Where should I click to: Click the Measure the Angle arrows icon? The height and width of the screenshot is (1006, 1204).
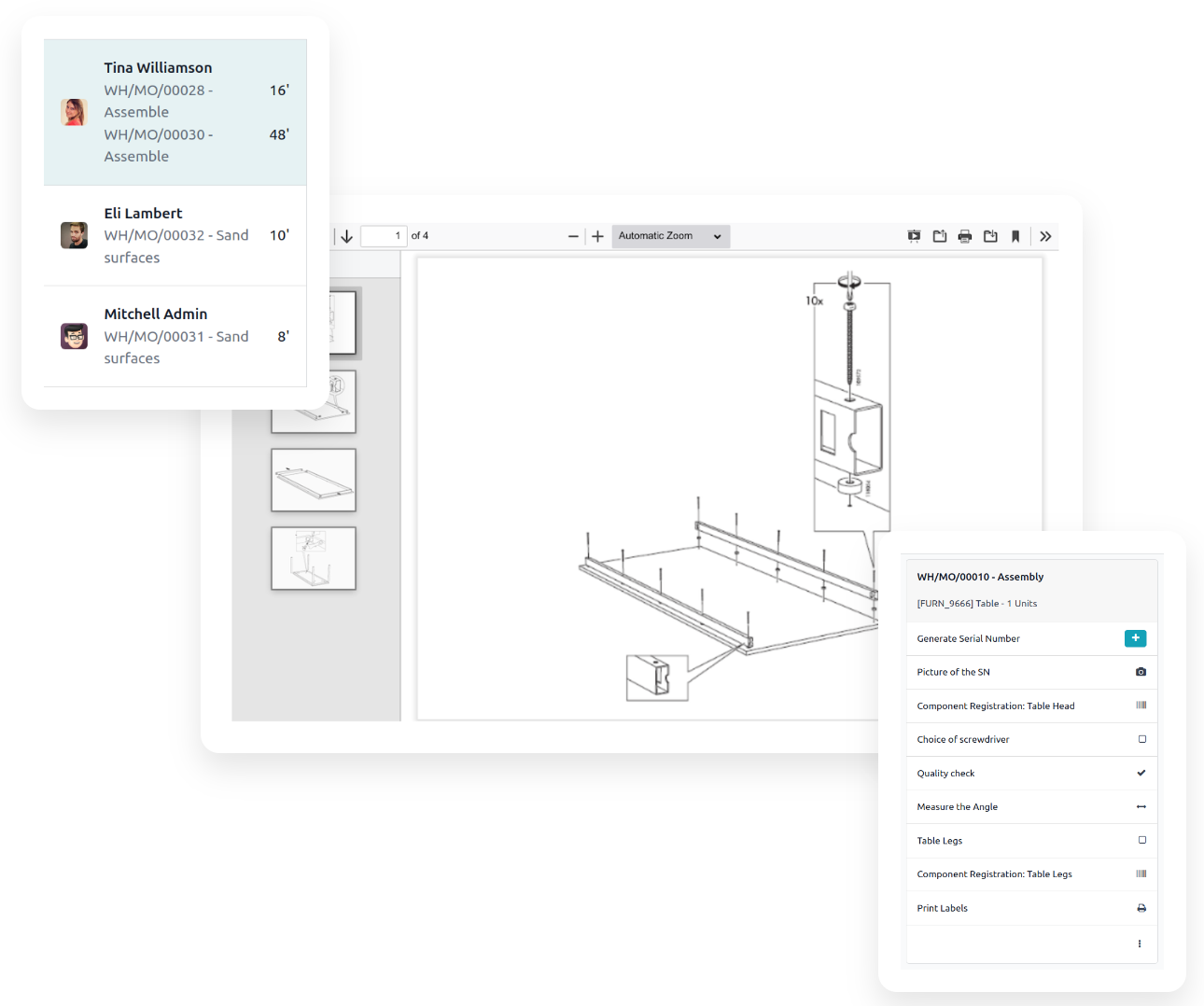1141,806
